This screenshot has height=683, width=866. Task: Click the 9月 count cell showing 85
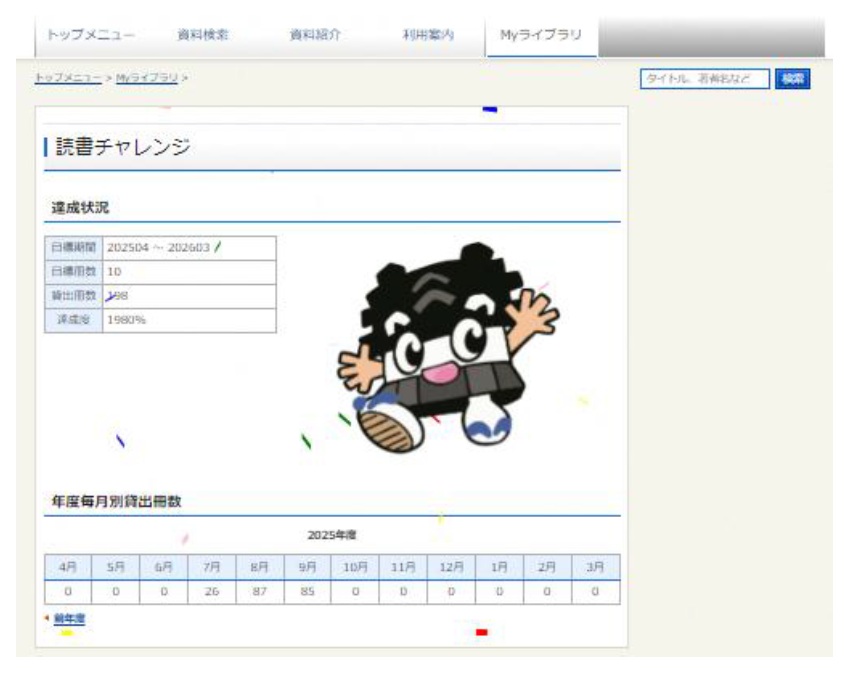coord(307,592)
